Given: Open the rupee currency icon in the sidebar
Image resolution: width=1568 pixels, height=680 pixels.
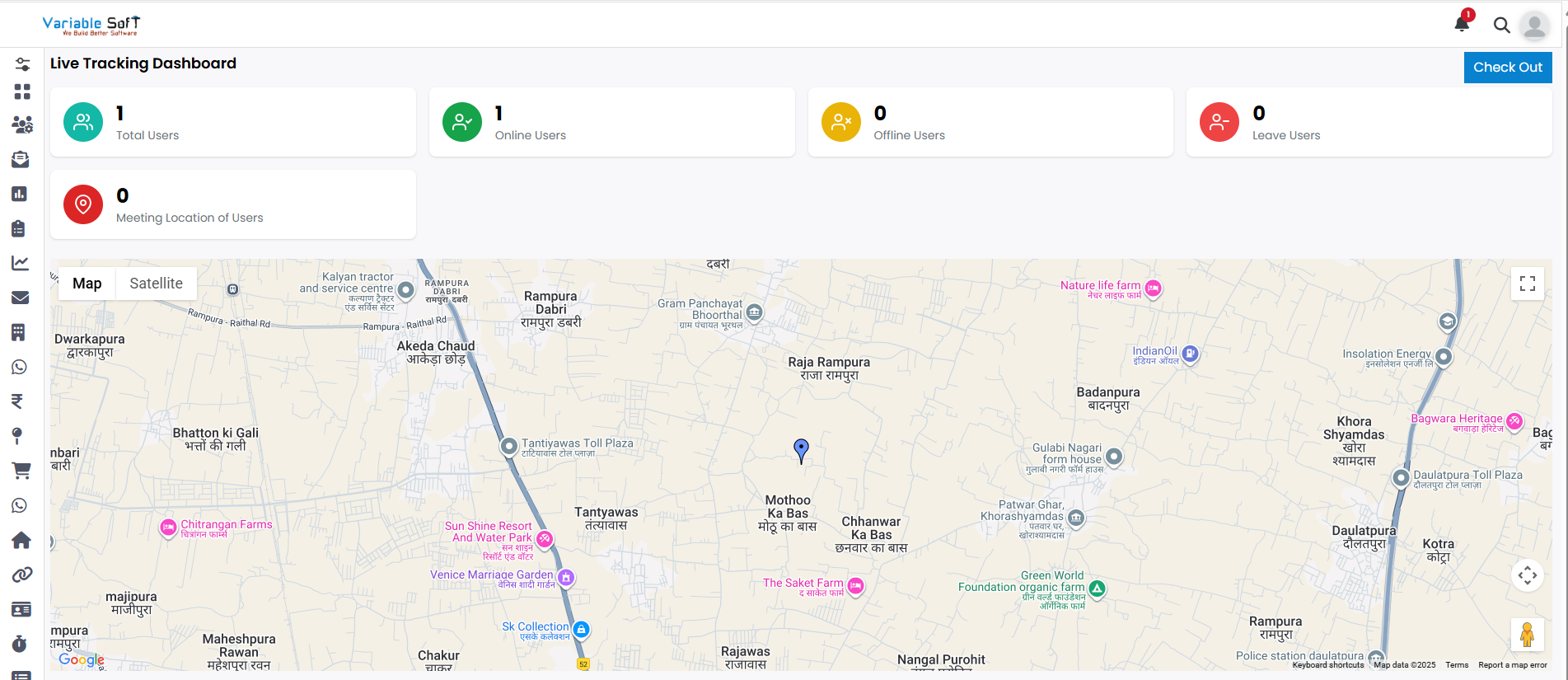Looking at the screenshot, I should (17, 401).
